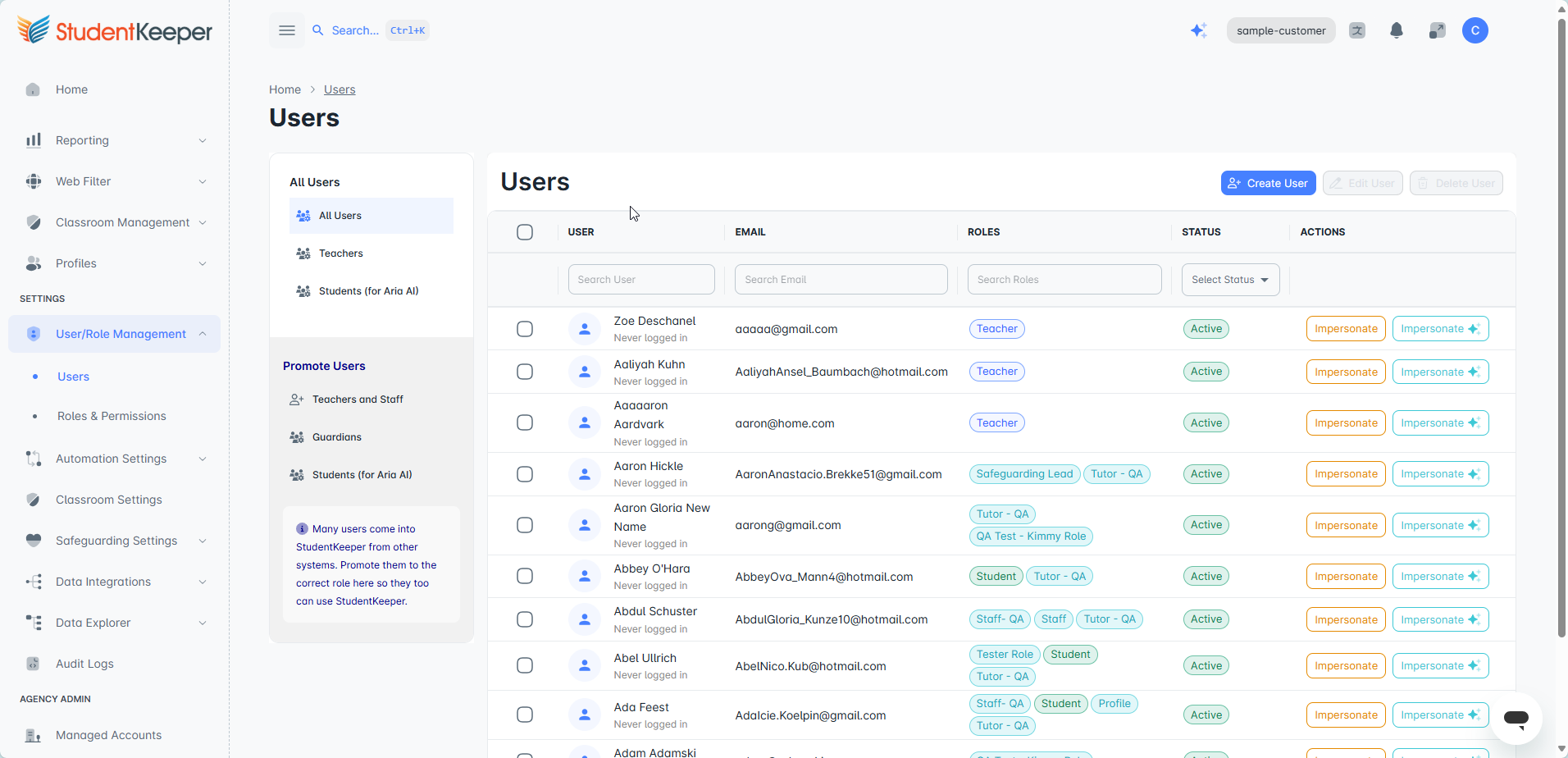
Task: Click the info icon in promote users note
Action: (x=302, y=528)
